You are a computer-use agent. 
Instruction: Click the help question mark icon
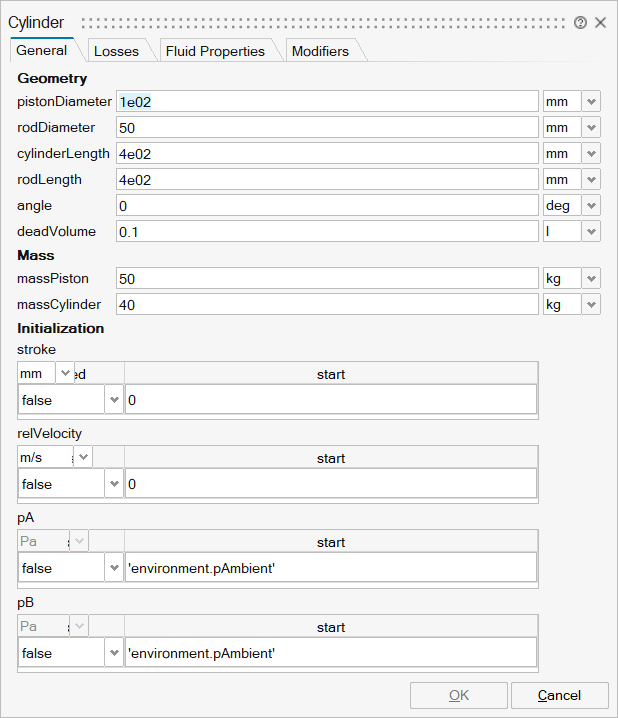click(x=580, y=22)
